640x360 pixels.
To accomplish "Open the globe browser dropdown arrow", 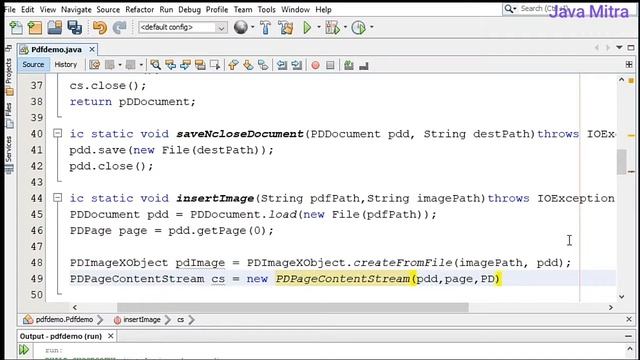I will click(x=253, y=27).
